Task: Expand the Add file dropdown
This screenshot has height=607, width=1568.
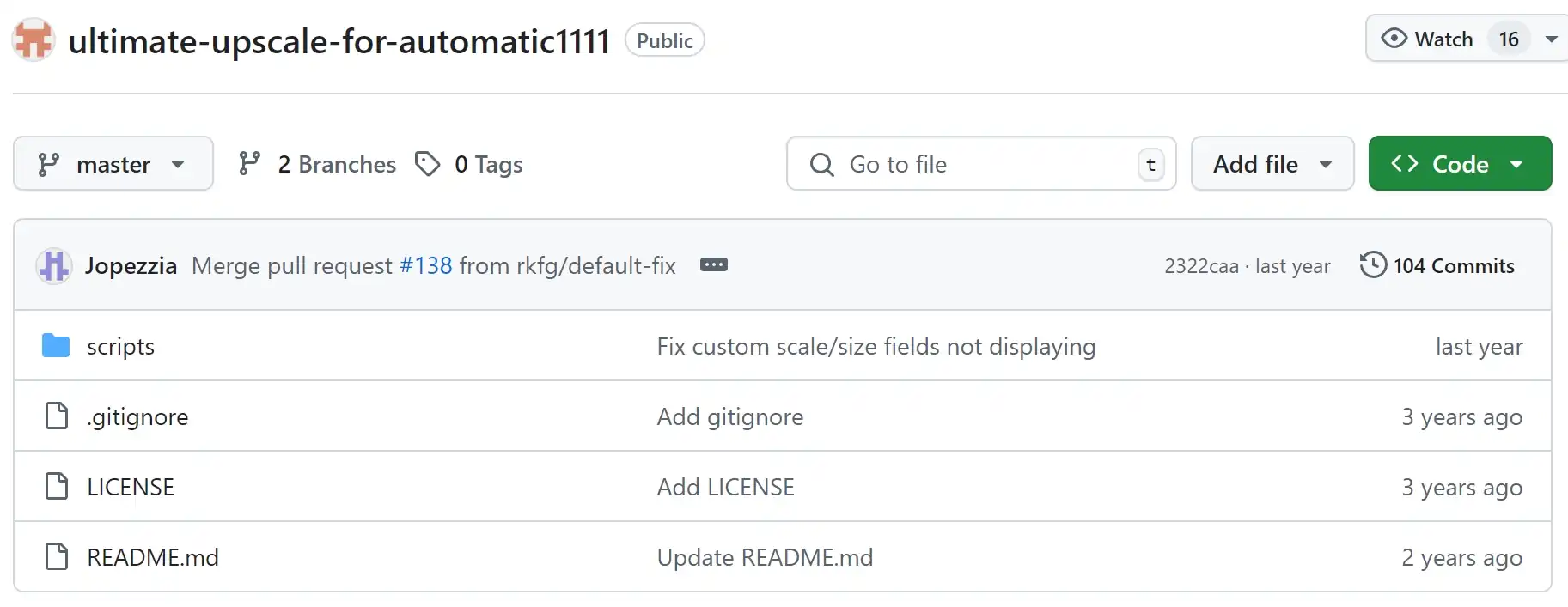Action: 1272,163
